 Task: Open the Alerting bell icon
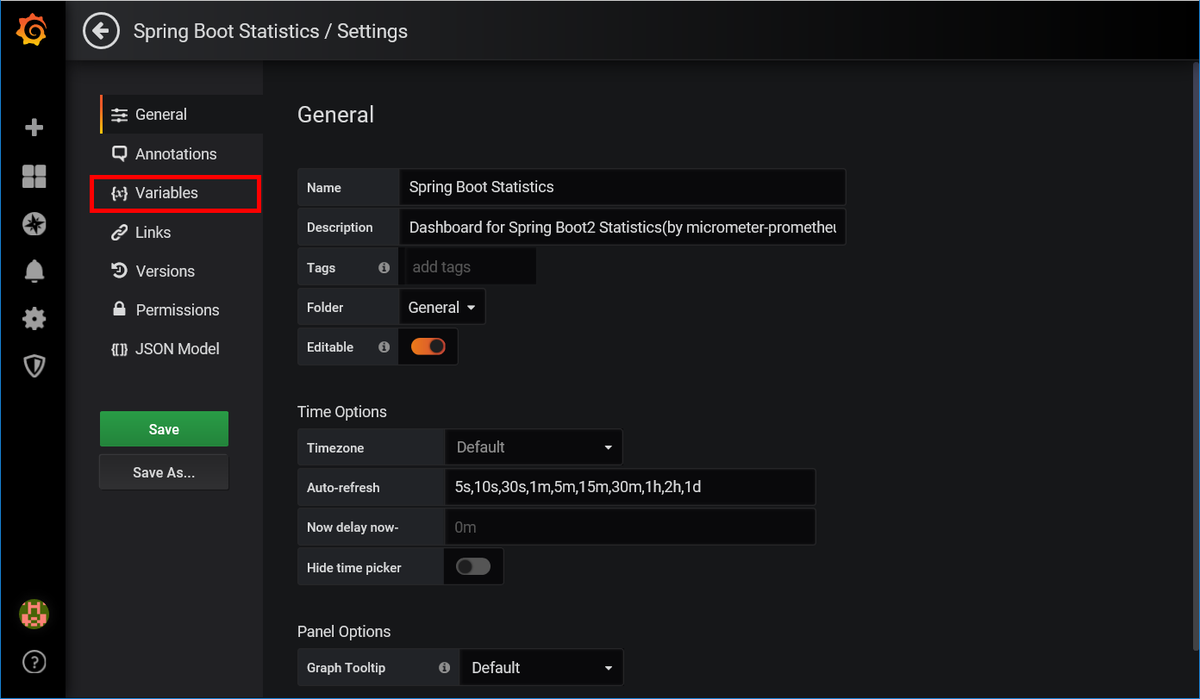34,271
